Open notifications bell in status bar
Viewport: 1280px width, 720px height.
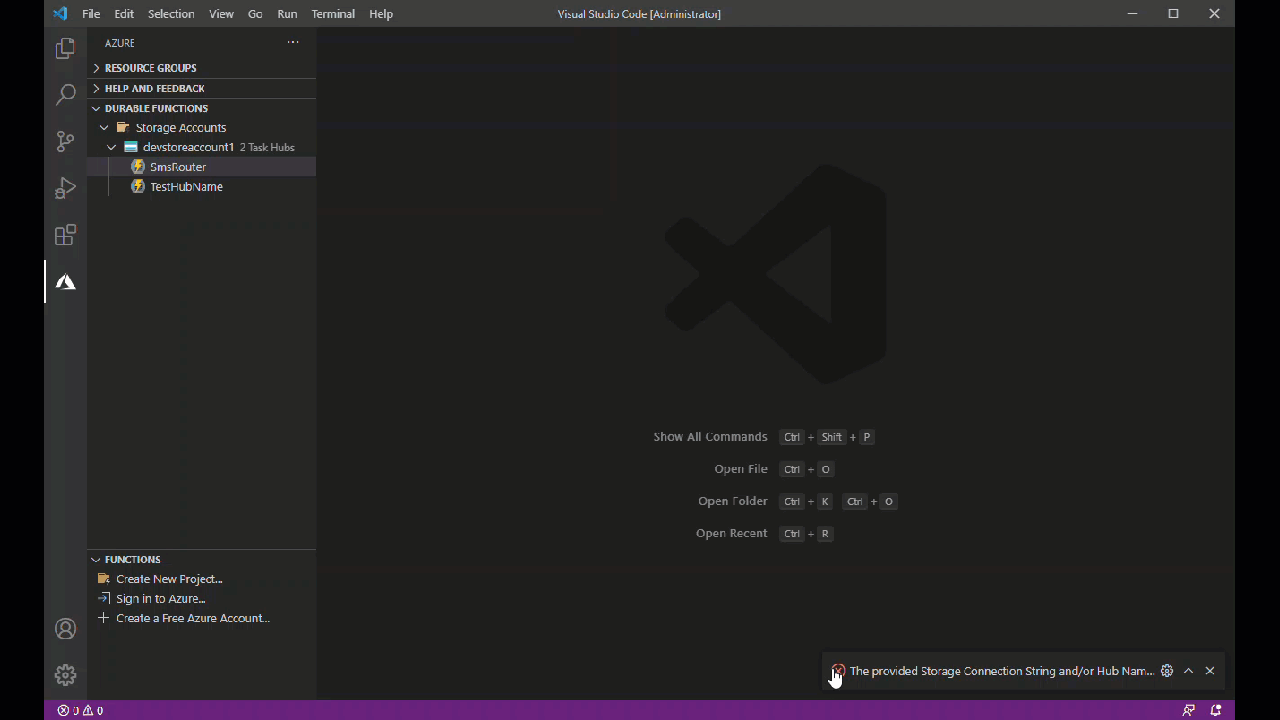(1216, 710)
